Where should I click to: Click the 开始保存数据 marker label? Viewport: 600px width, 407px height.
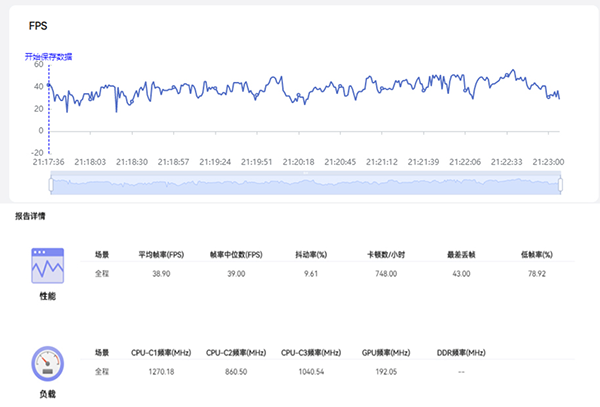click(x=48, y=56)
